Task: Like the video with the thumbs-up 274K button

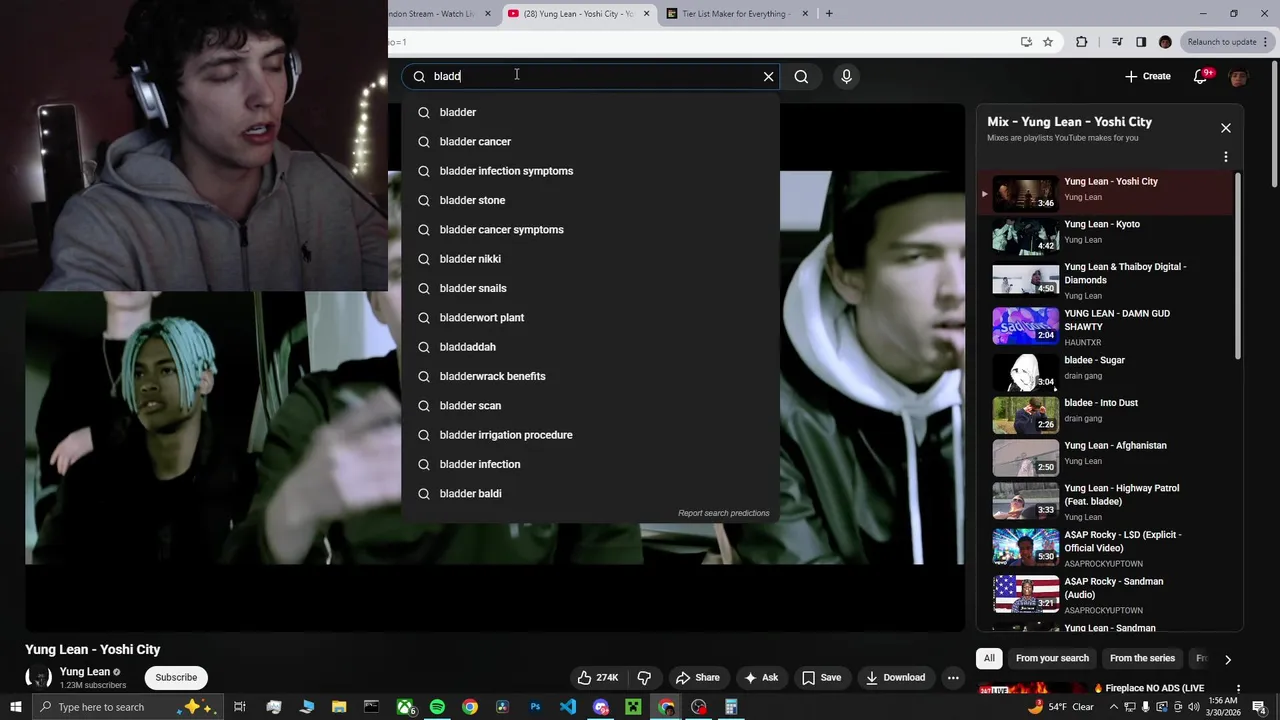Action: coord(597,677)
